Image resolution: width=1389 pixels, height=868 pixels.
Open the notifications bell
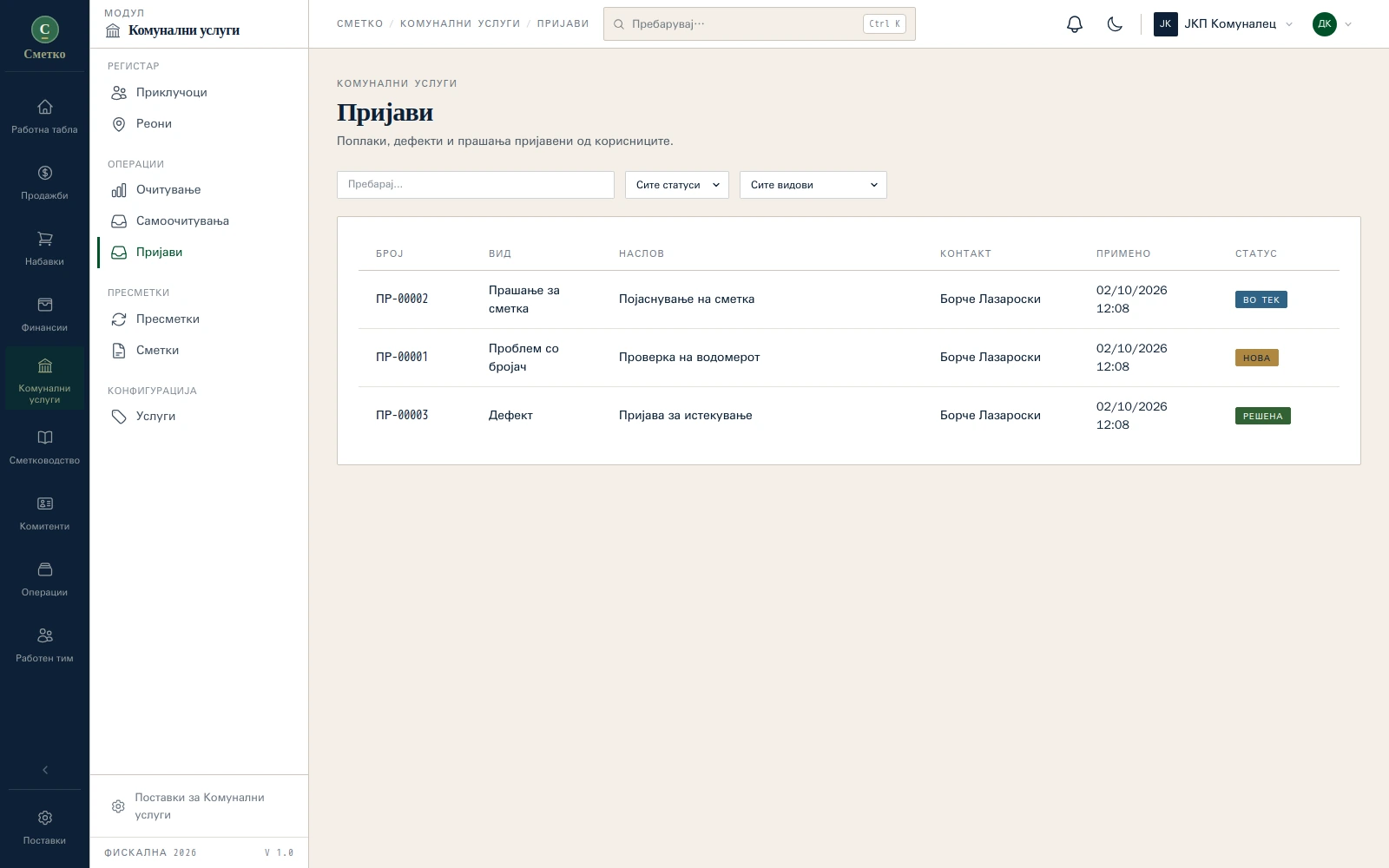pos(1075,24)
